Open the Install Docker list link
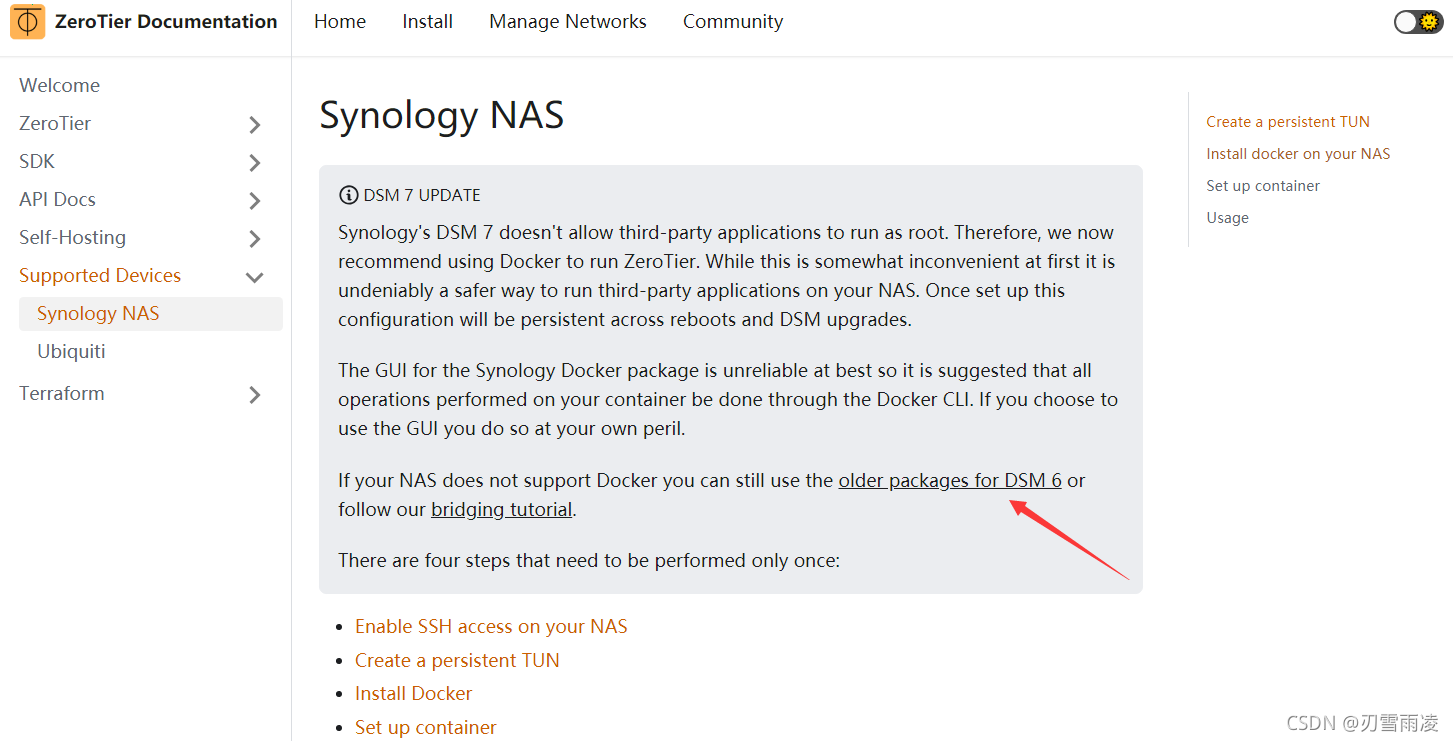 [413, 693]
